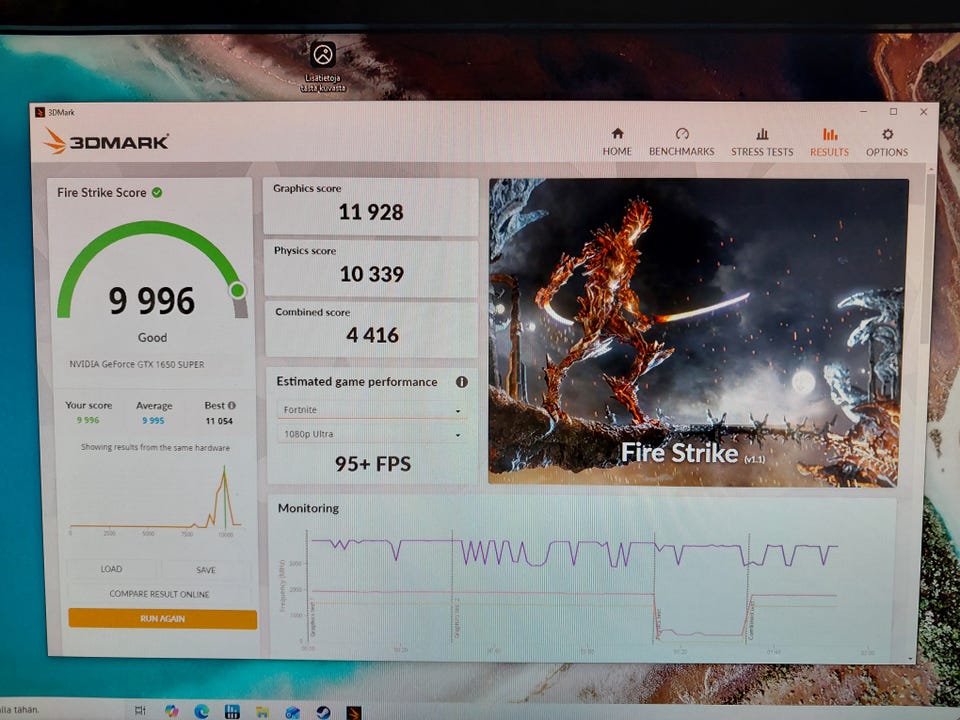Click the results scrollbar down arrow
Viewport: 960px width, 720px height.
pos(910,658)
